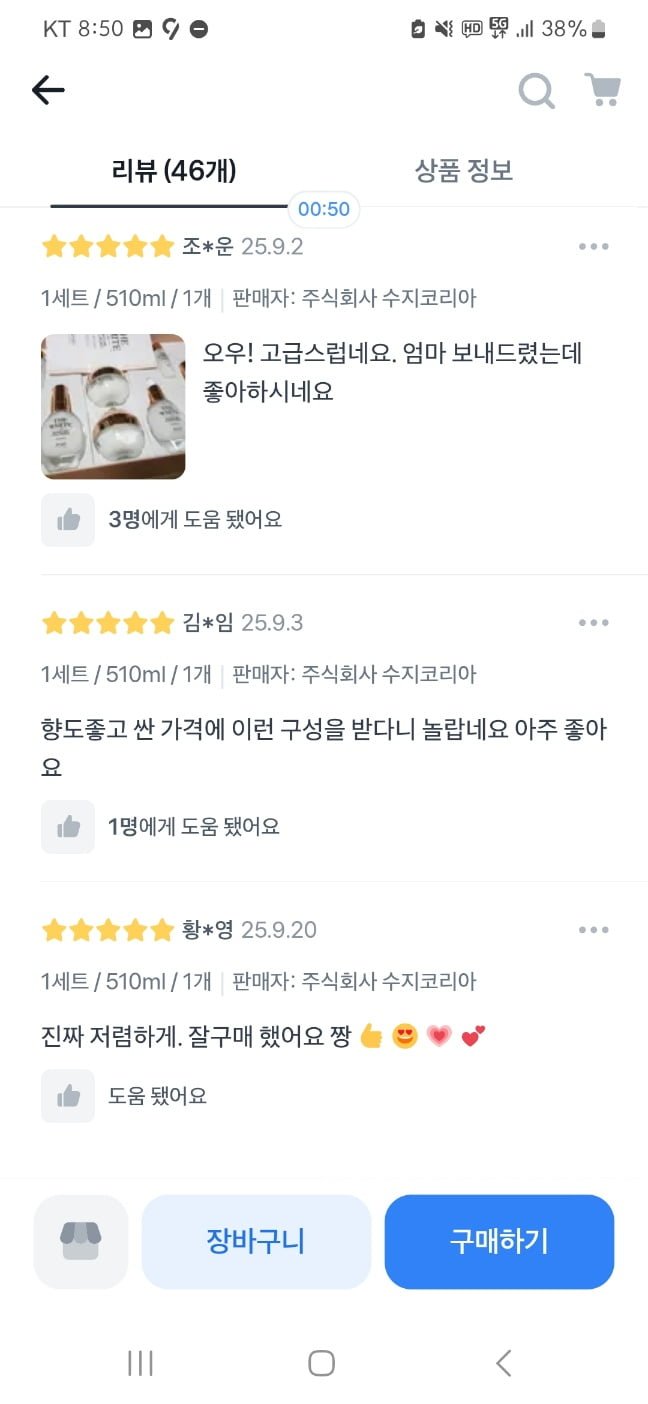Viewport: 648px width, 1404px height.
Task: Open three-dot menu on 김*임's review
Action: point(593,623)
